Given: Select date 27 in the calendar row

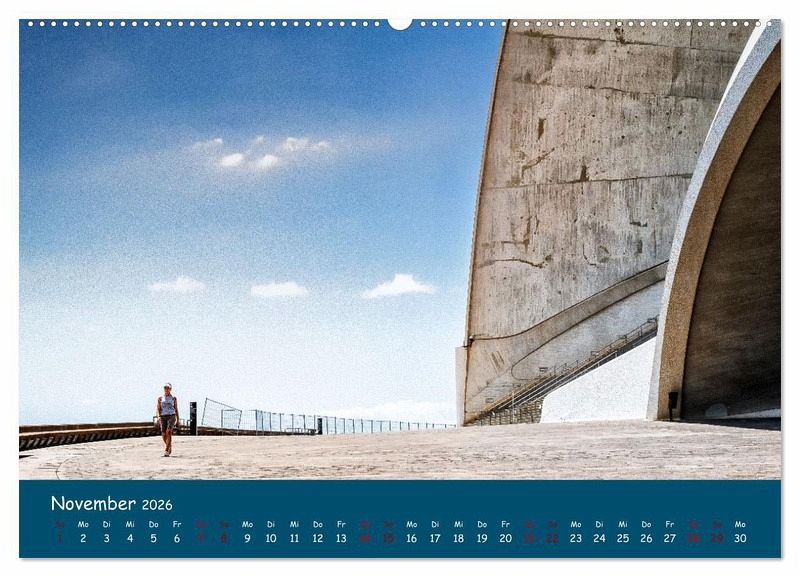Looking at the screenshot, I should pos(670,538).
